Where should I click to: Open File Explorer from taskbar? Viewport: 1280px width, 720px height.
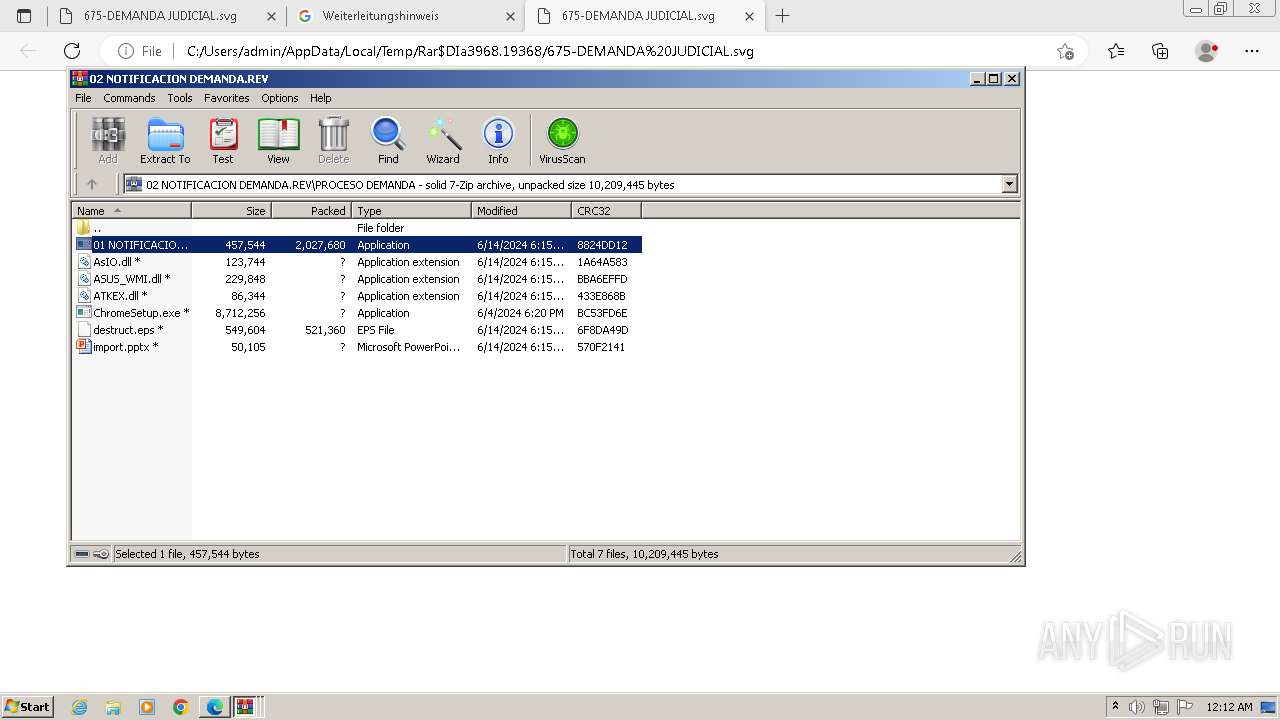coord(113,707)
